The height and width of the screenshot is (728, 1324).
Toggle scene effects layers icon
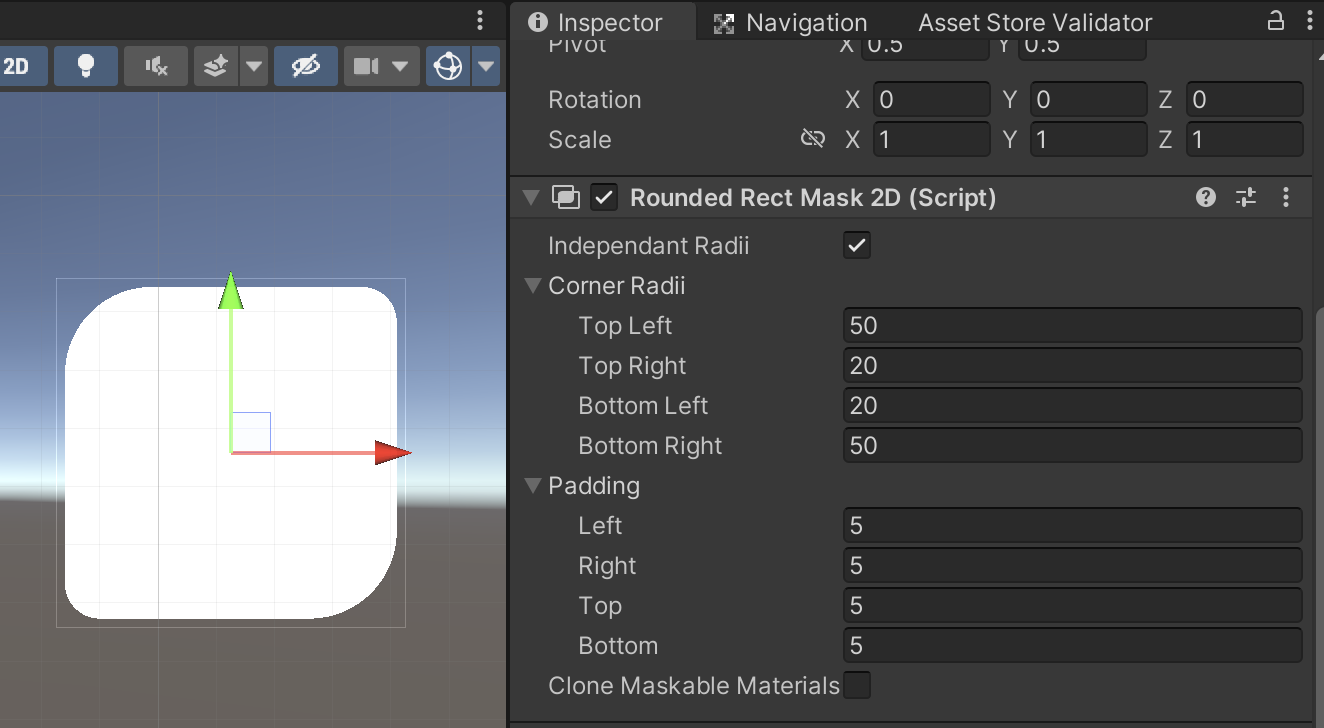[215, 67]
